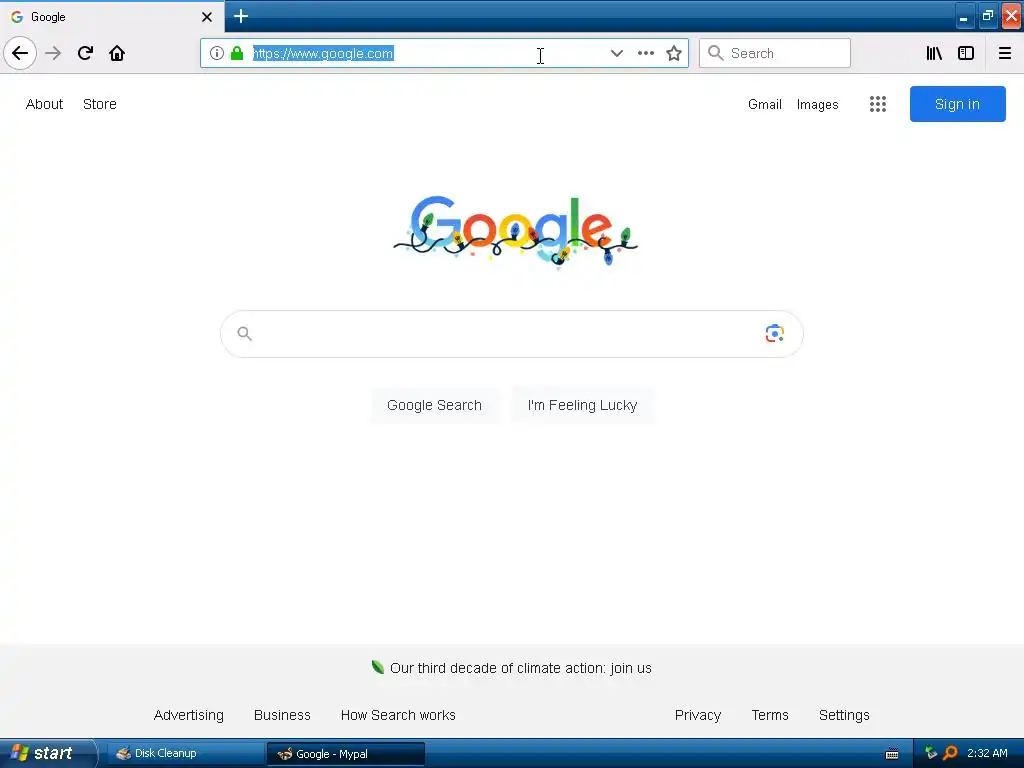Select the Google browser tab
This screenshot has height=768, width=1024.
pyautogui.click(x=111, y=16)
